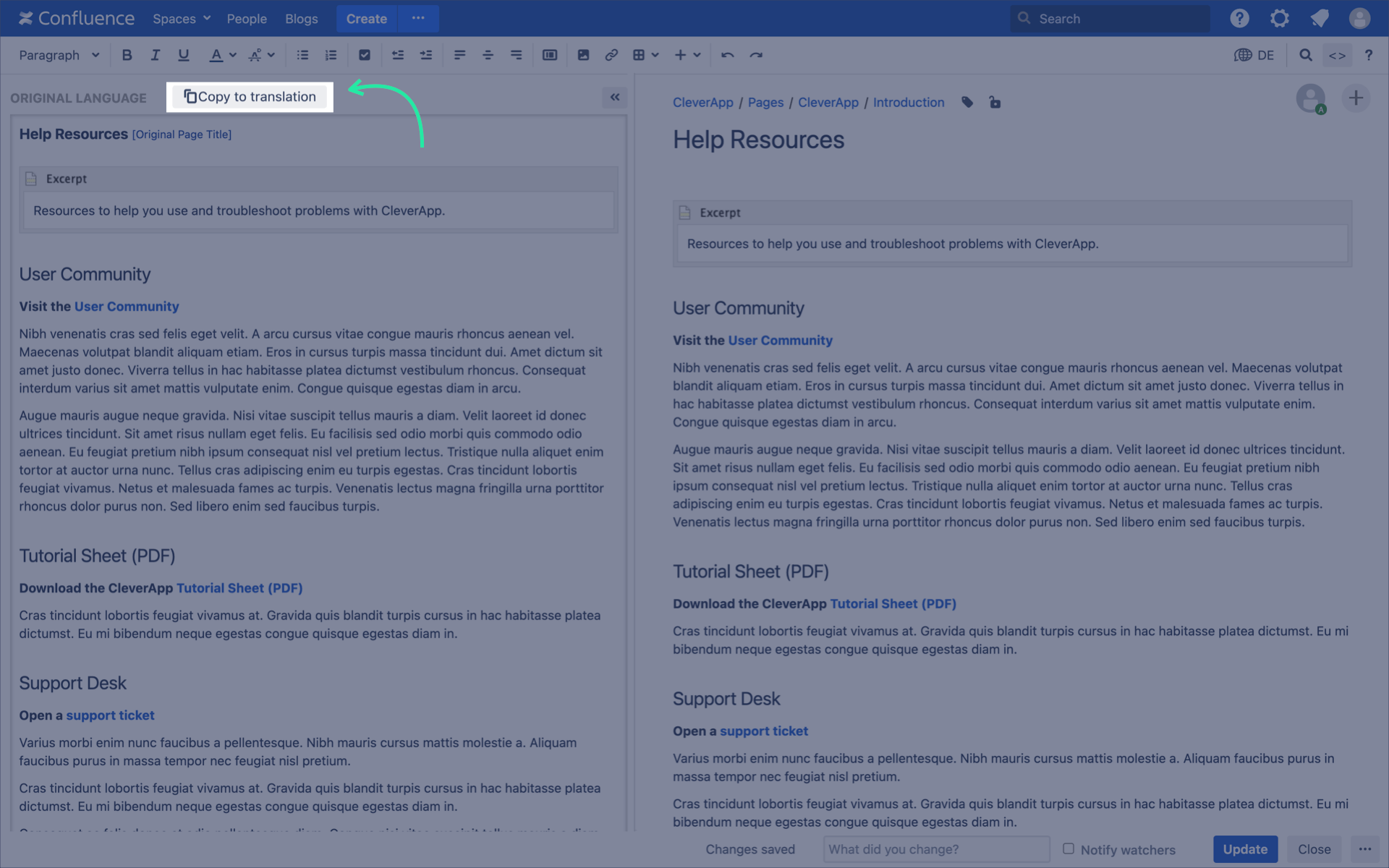Screen dimensions: 1389x868
Task: Open page restrictions lock icon
Action: coord(995,103)
